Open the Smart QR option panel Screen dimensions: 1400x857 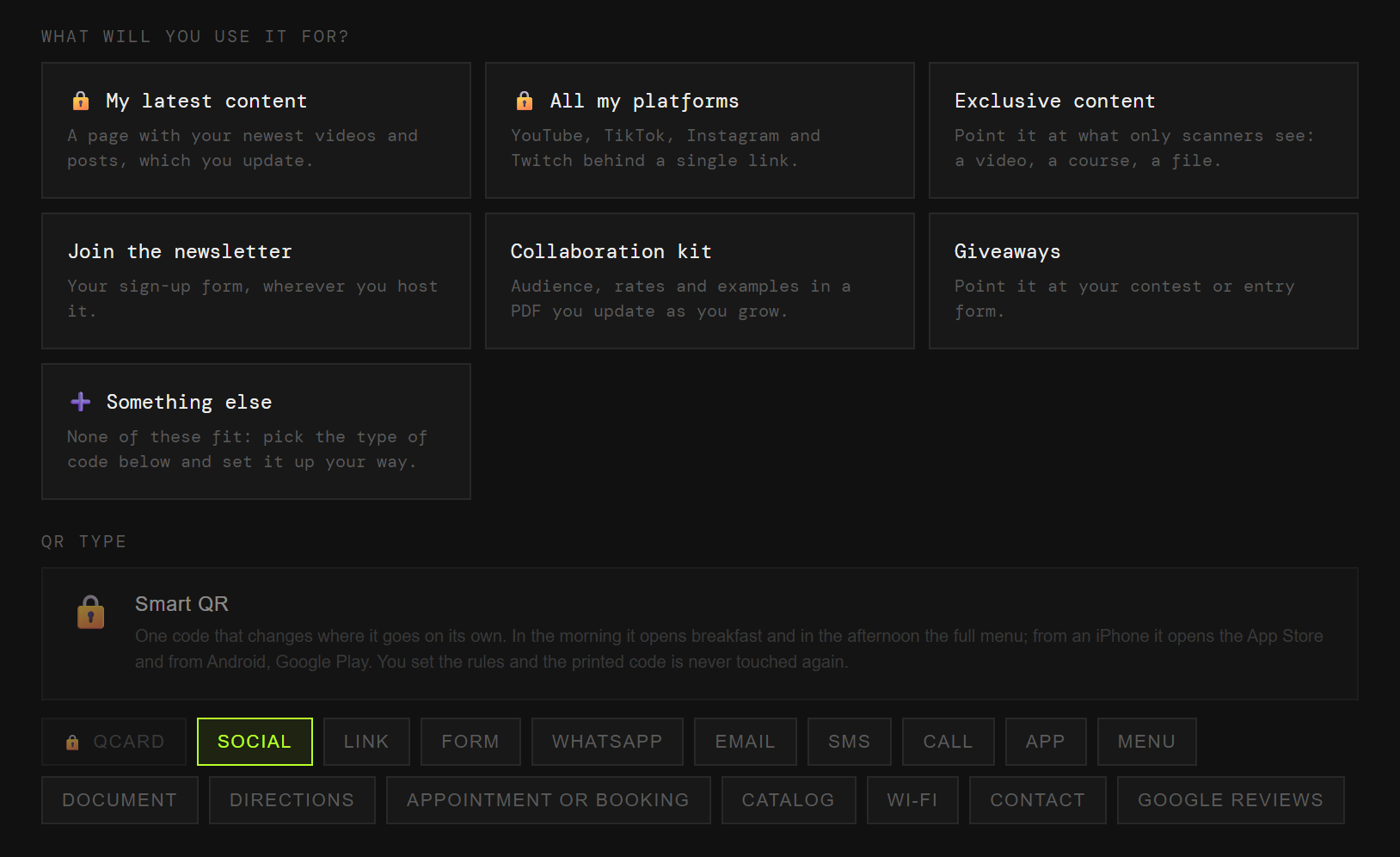click(x=700, y=633)
